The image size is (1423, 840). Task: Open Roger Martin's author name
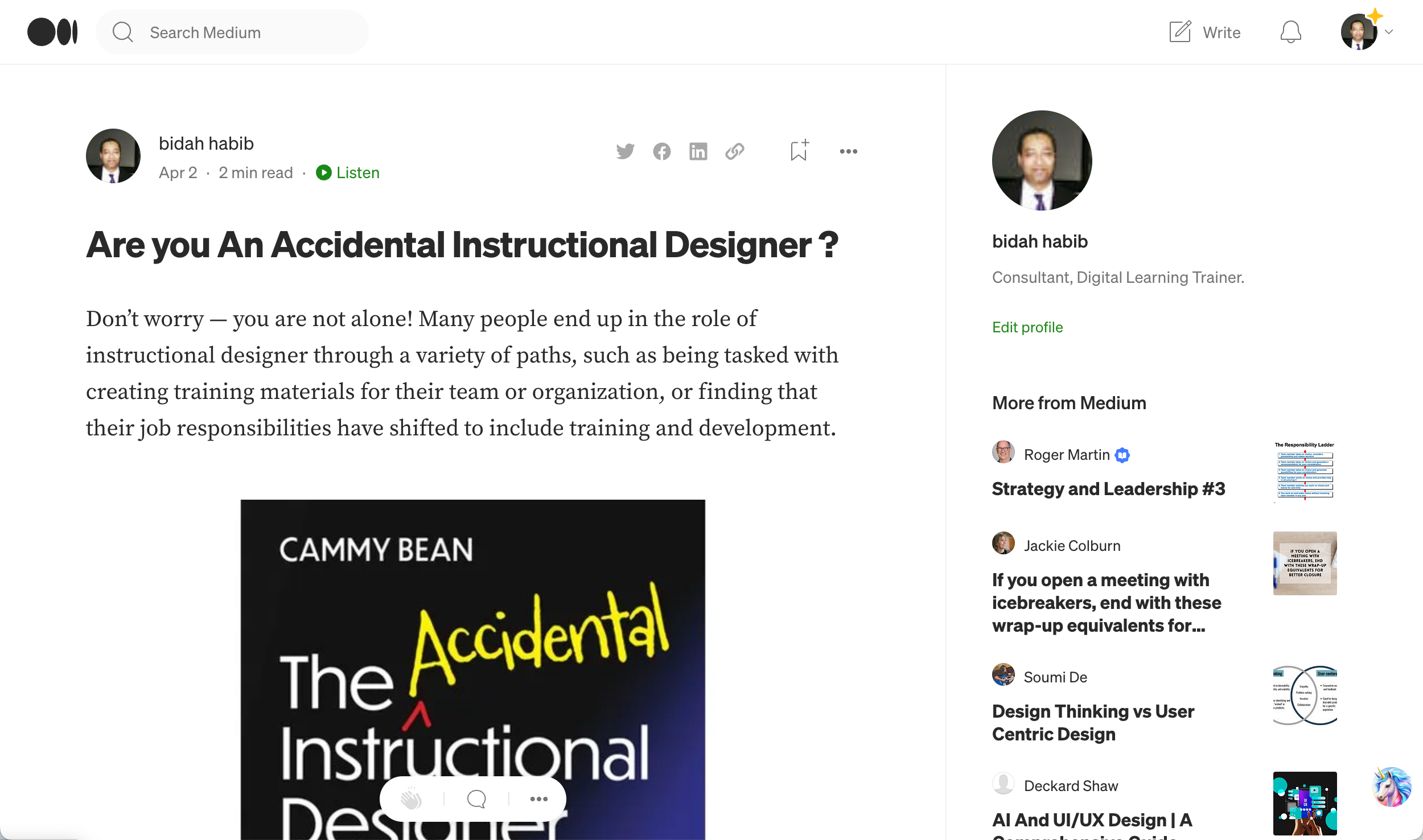[x=1067, y=455]
